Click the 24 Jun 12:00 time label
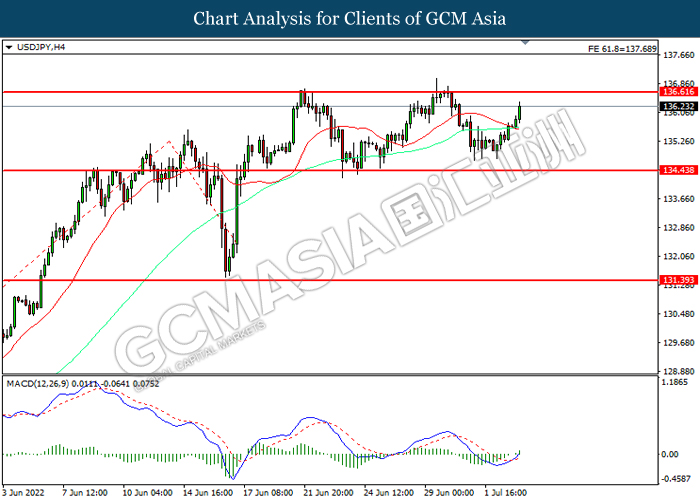 coord(389,493)
